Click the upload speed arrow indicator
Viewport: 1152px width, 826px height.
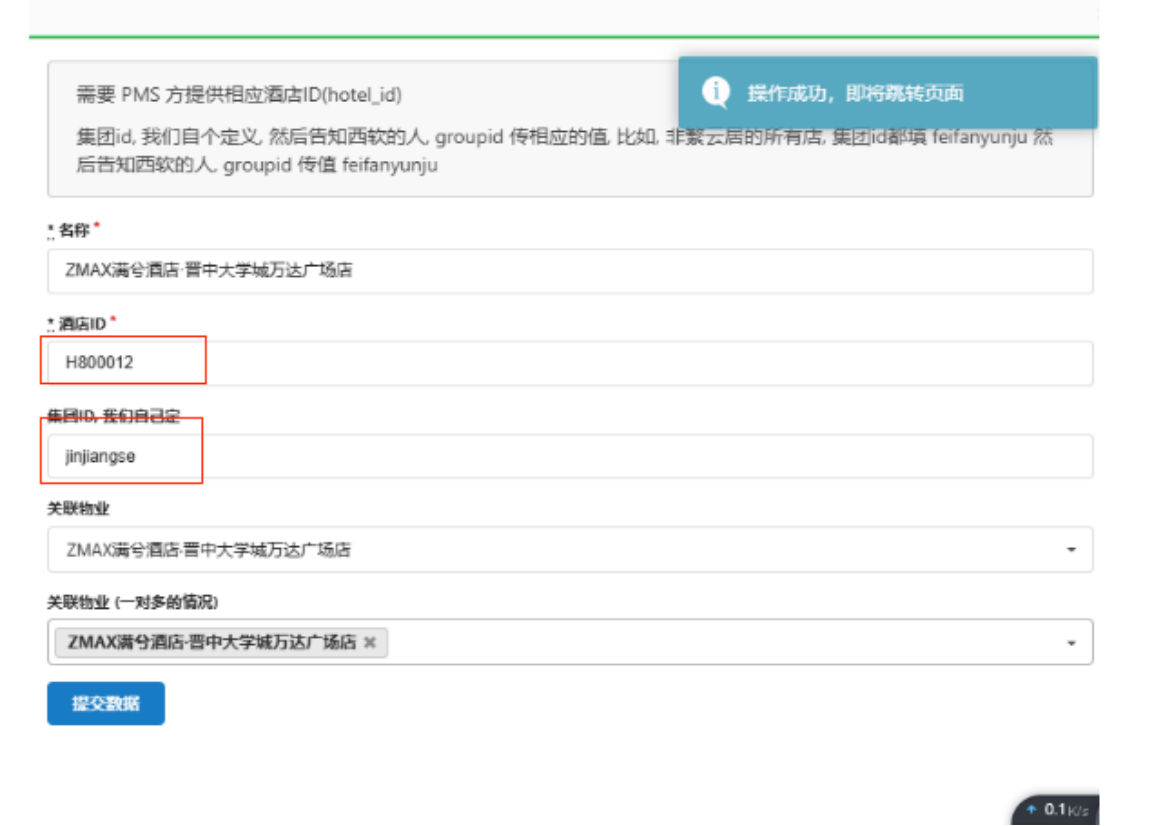(x=1032, y=809)
